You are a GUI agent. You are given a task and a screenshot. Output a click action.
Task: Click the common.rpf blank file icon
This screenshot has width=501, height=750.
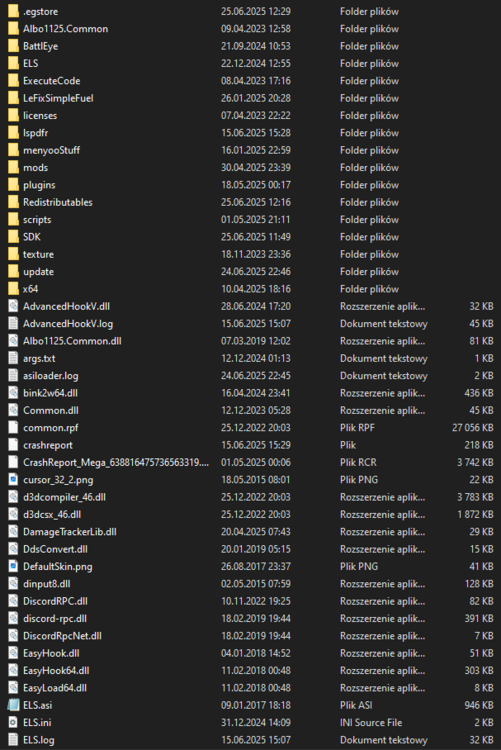click(13, 428)
